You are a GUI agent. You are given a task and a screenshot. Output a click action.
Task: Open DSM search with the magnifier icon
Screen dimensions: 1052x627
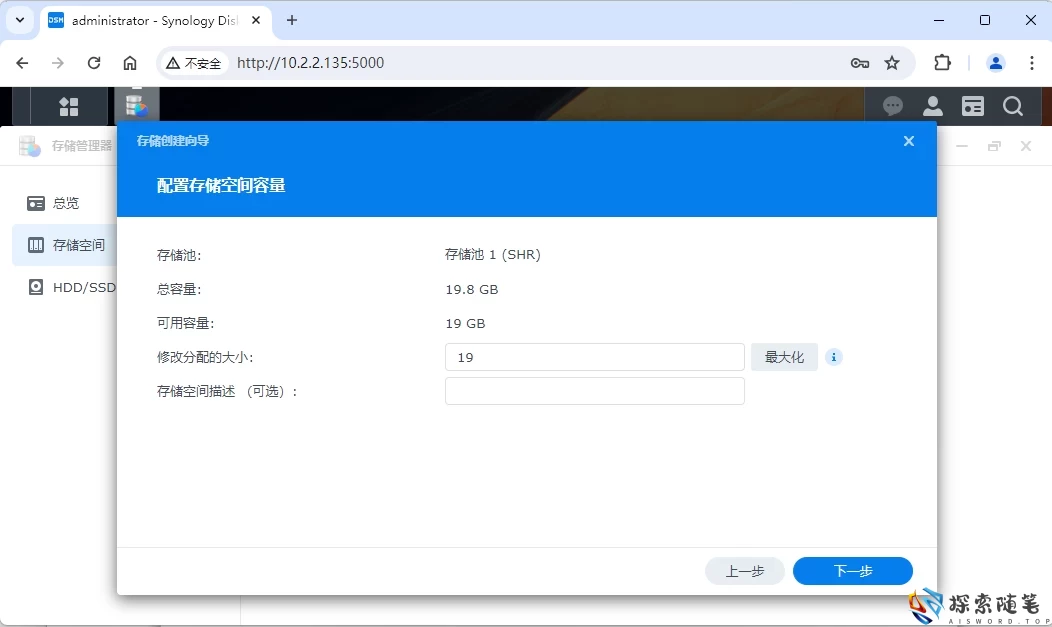[1013, 106]
